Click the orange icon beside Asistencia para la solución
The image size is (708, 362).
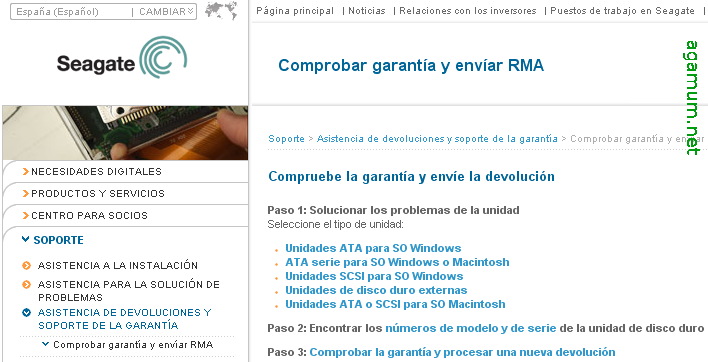click(27, 284)
